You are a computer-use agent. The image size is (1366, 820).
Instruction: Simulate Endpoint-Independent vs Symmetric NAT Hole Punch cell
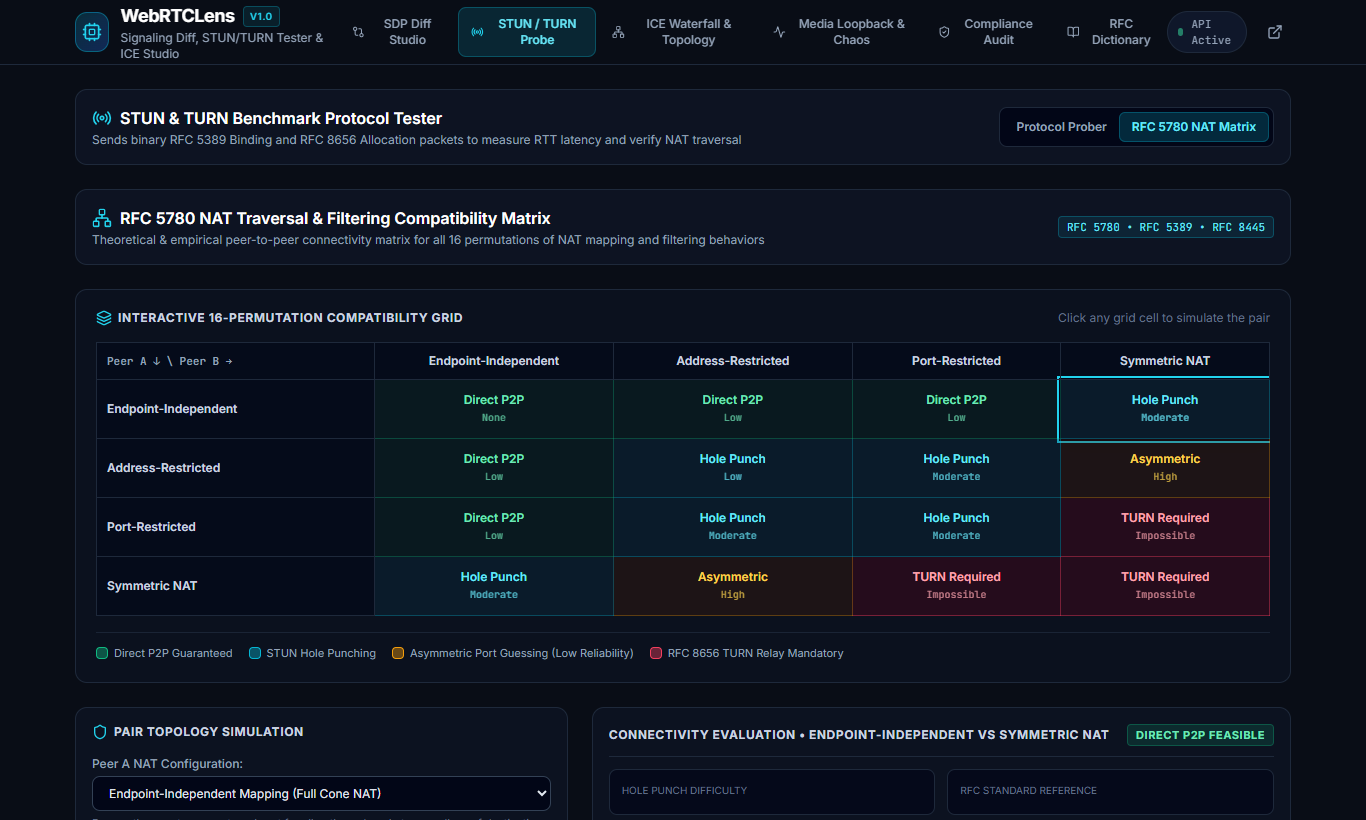click(x=1165, y=409)
